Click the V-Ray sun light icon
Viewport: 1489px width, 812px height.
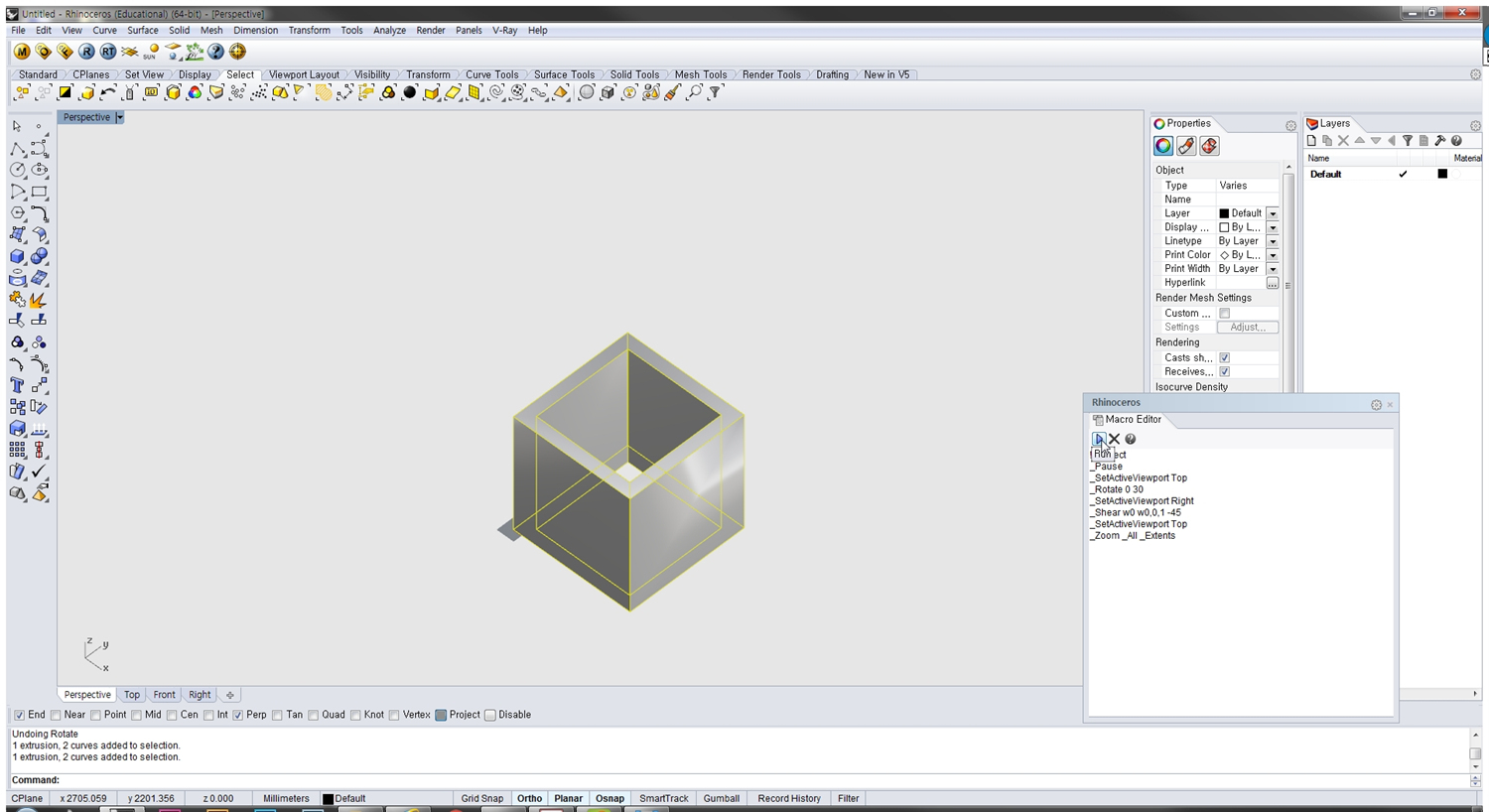pyautogui.click(x=151, y=52)
